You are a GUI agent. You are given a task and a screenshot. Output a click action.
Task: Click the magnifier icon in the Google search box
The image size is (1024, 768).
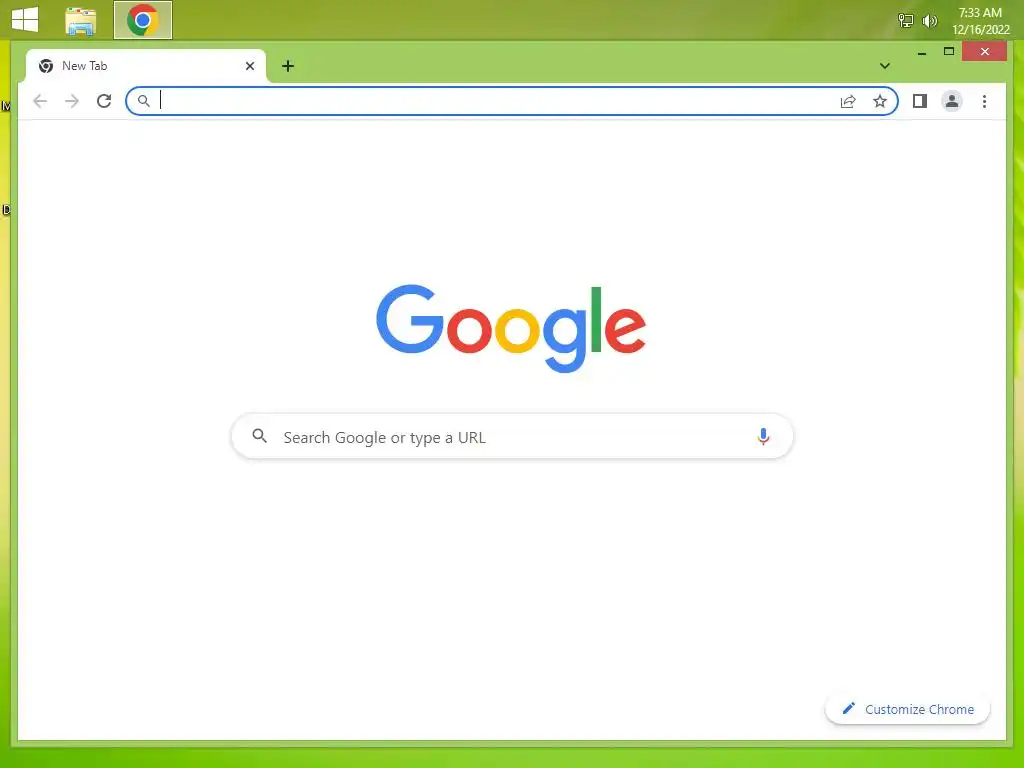[x=259, y=436]
